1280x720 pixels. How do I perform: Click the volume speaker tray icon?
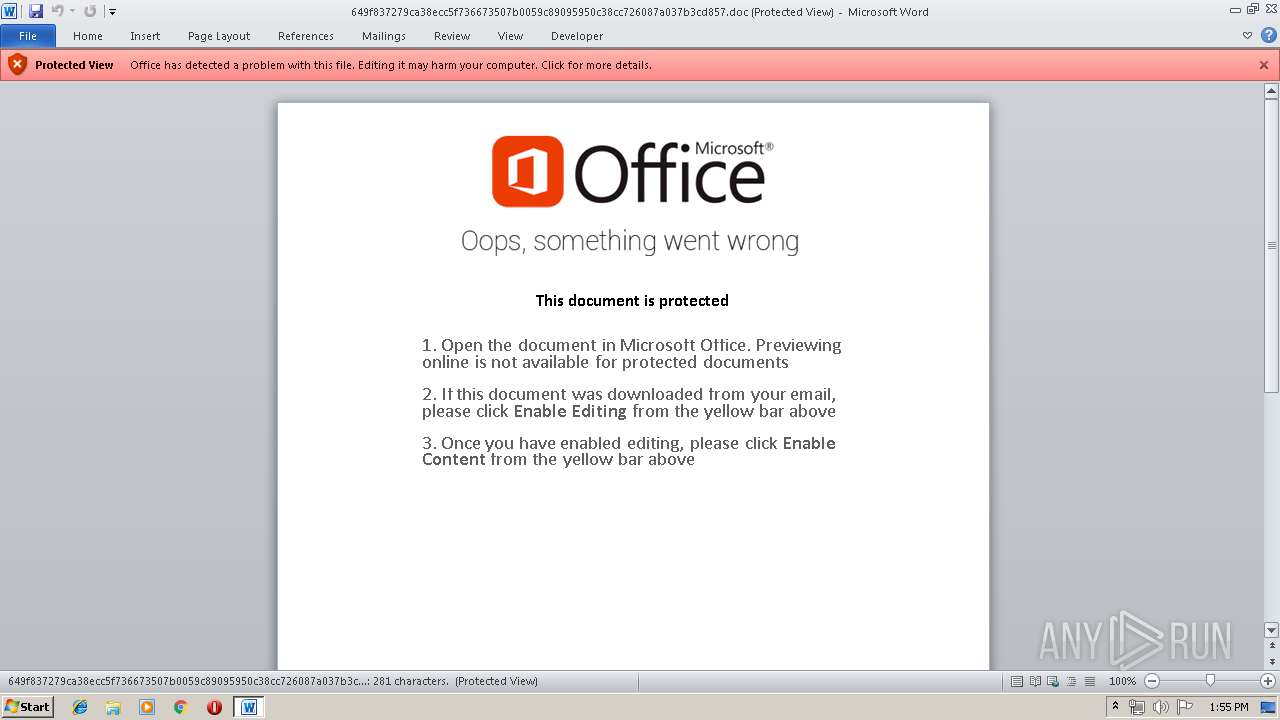(x=1160, y=707)
